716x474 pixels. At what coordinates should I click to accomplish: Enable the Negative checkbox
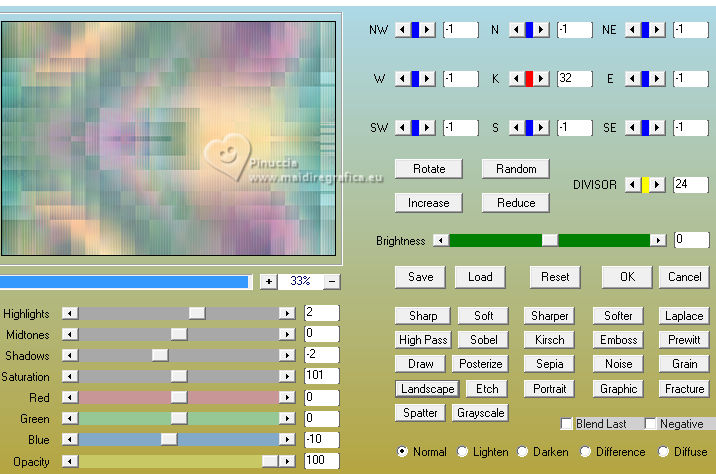[x=650, y=424]
